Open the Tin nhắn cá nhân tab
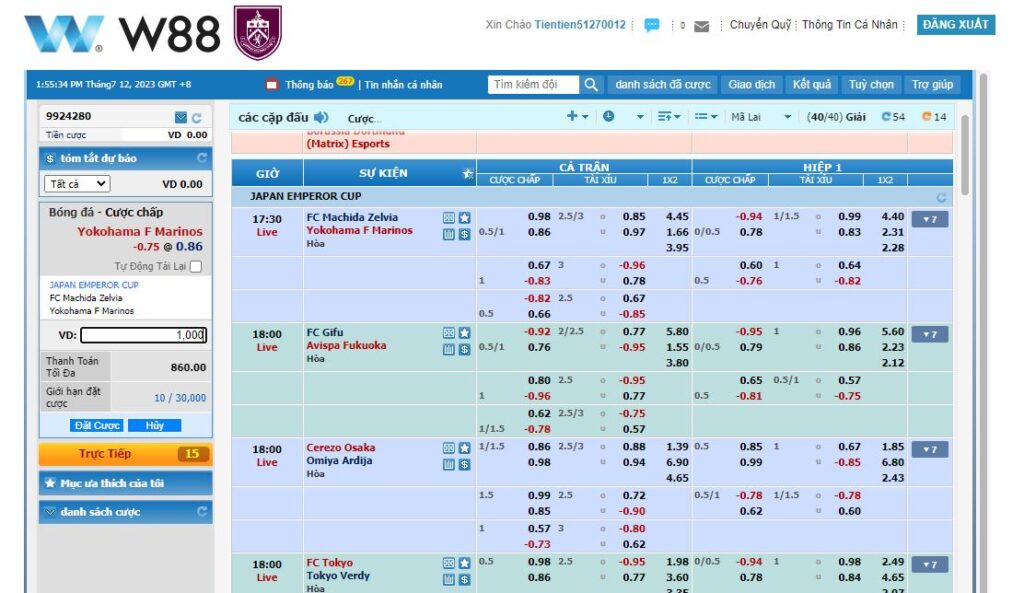The image size is (1024, 593). 403,85
